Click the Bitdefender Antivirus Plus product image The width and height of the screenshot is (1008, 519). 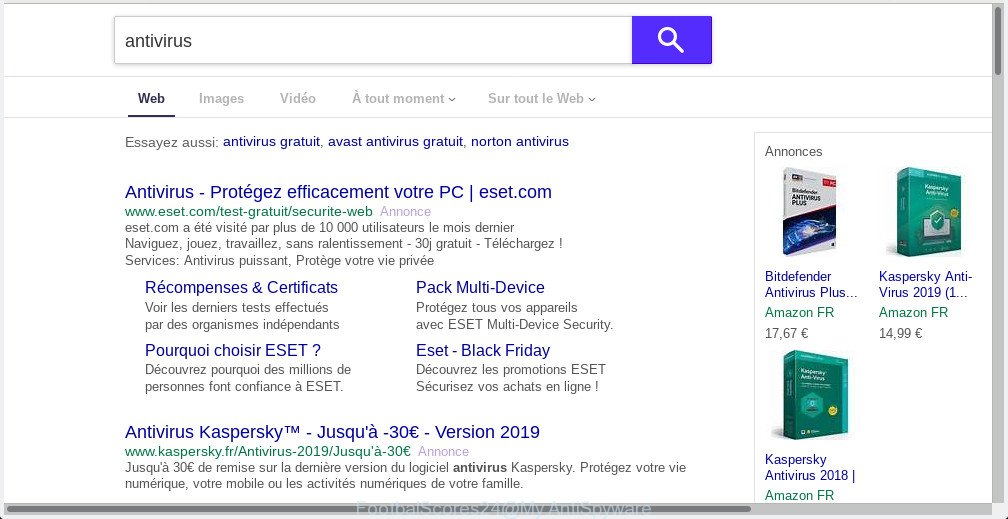point(809,212)
